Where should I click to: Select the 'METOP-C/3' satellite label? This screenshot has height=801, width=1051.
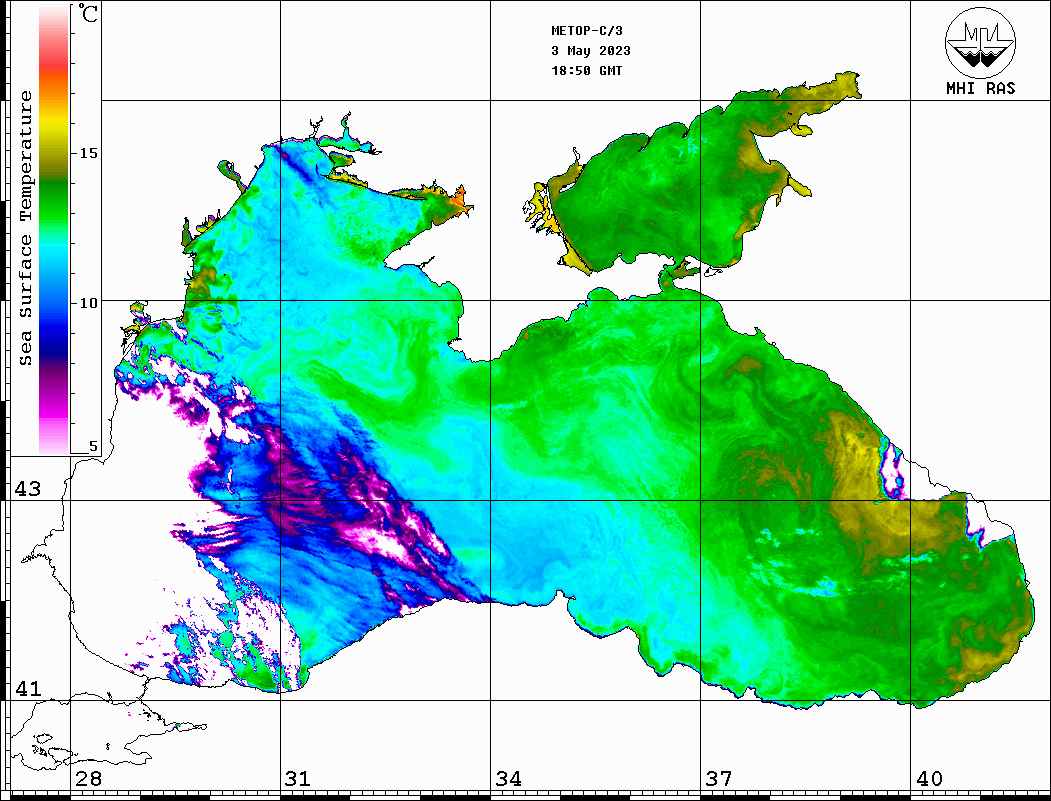click(587, 31)
